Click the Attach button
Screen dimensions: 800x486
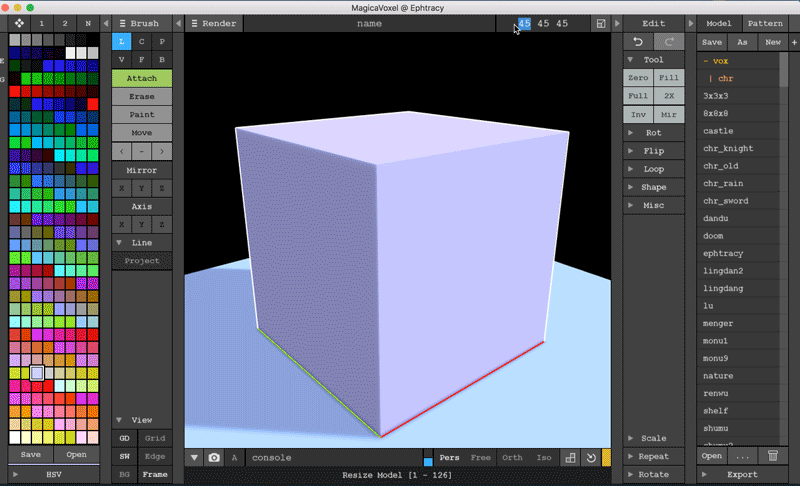click(x=141, y=78)
